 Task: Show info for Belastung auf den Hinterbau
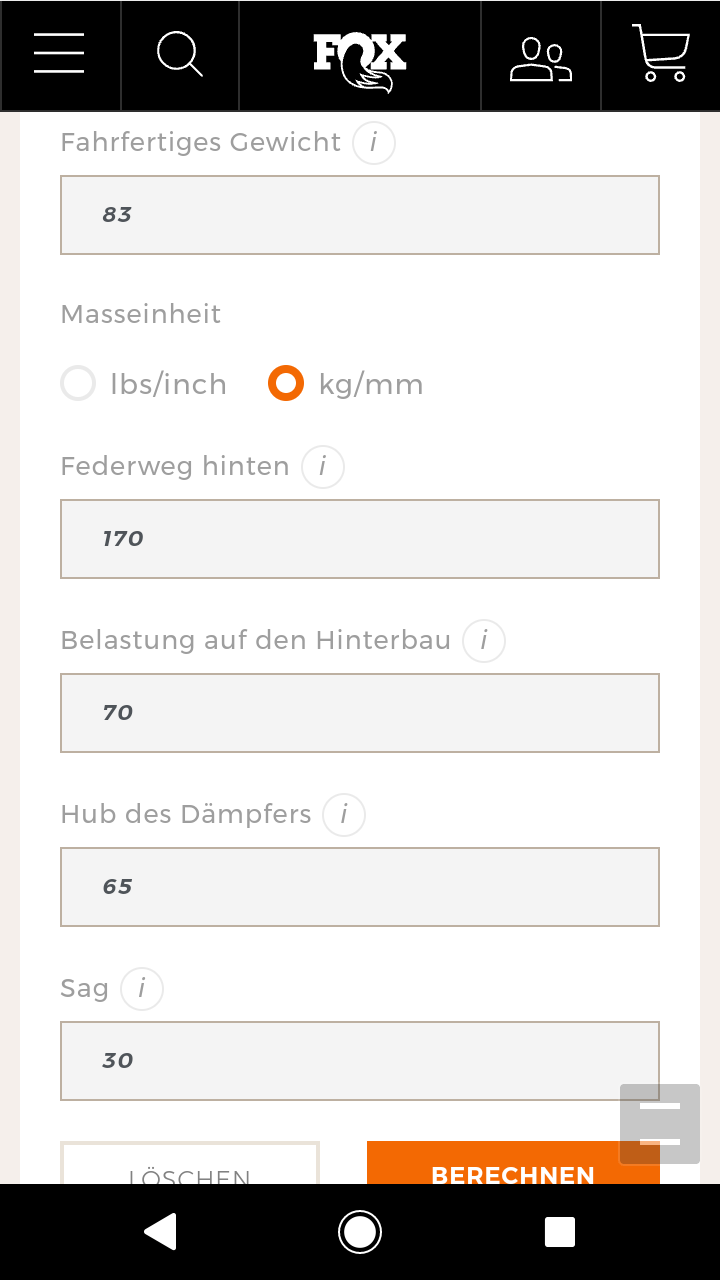tap(484, 641)
